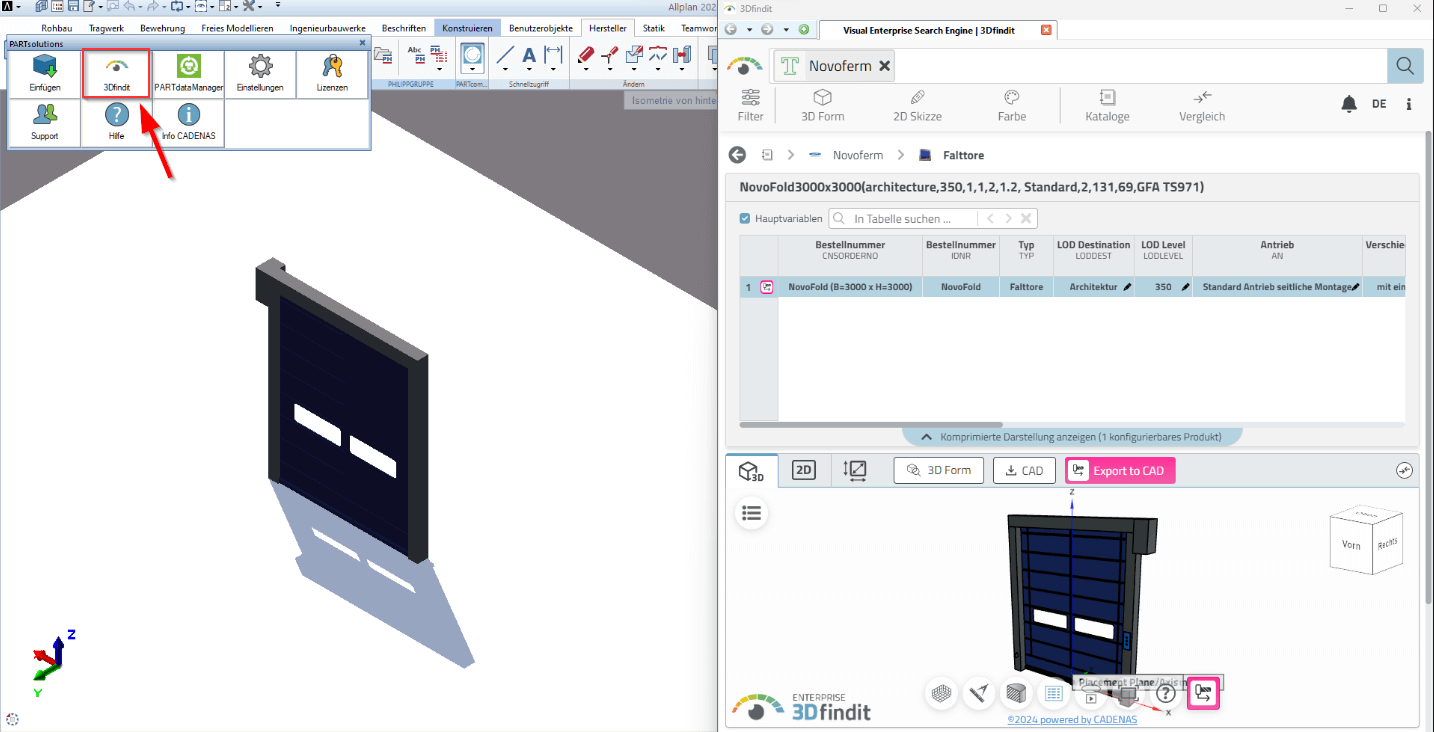The height and width of the screenshot is (732, 1434).
Task: Go back with the breadcrumb back arrow
Action: [737, 155]
